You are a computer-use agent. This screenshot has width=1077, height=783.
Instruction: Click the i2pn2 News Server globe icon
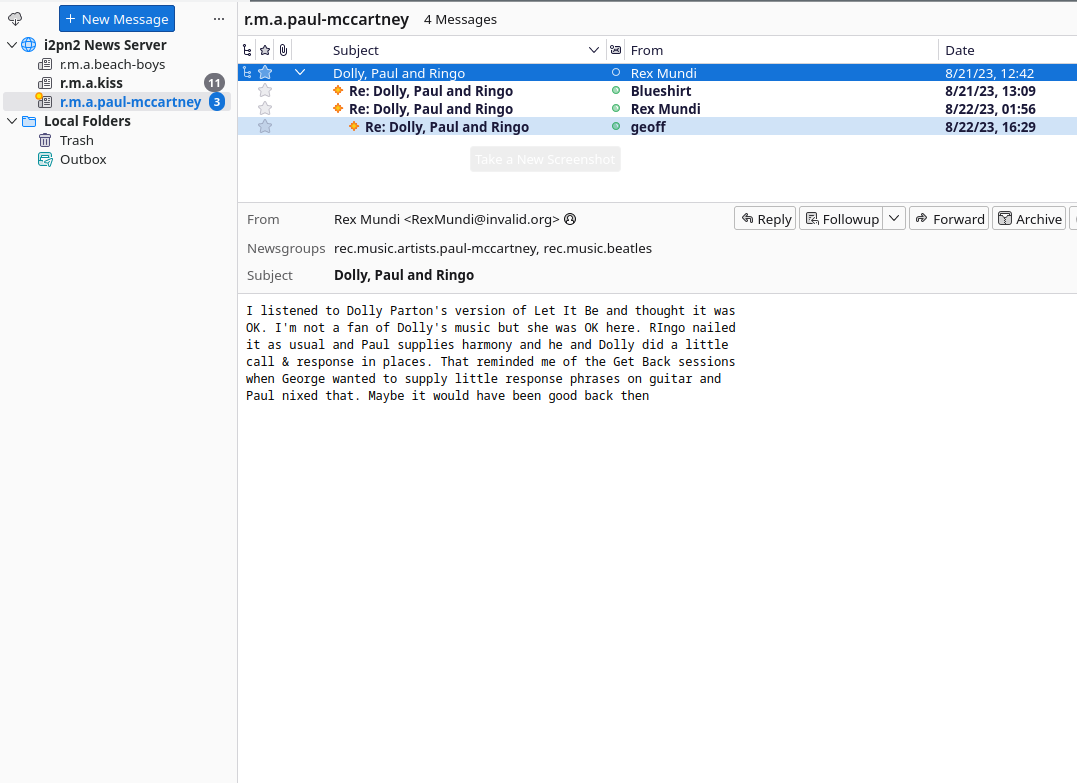pos(29,45)
